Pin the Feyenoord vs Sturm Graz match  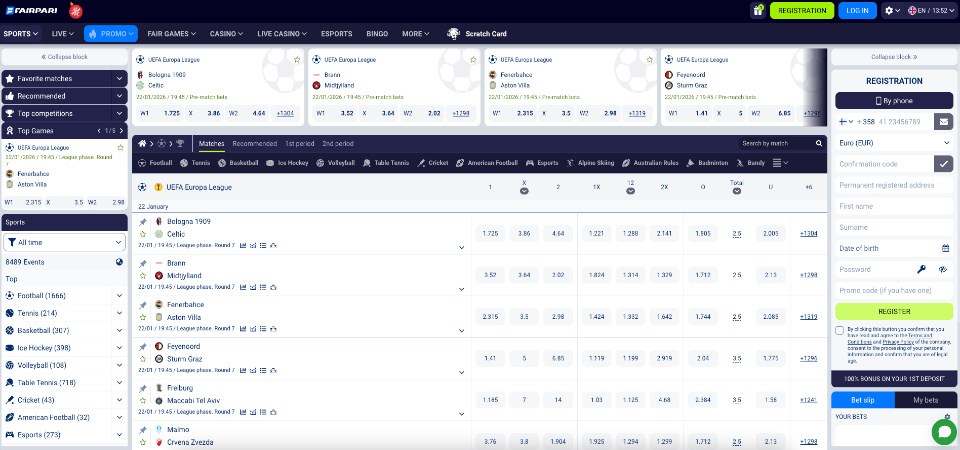coord(143,347)
